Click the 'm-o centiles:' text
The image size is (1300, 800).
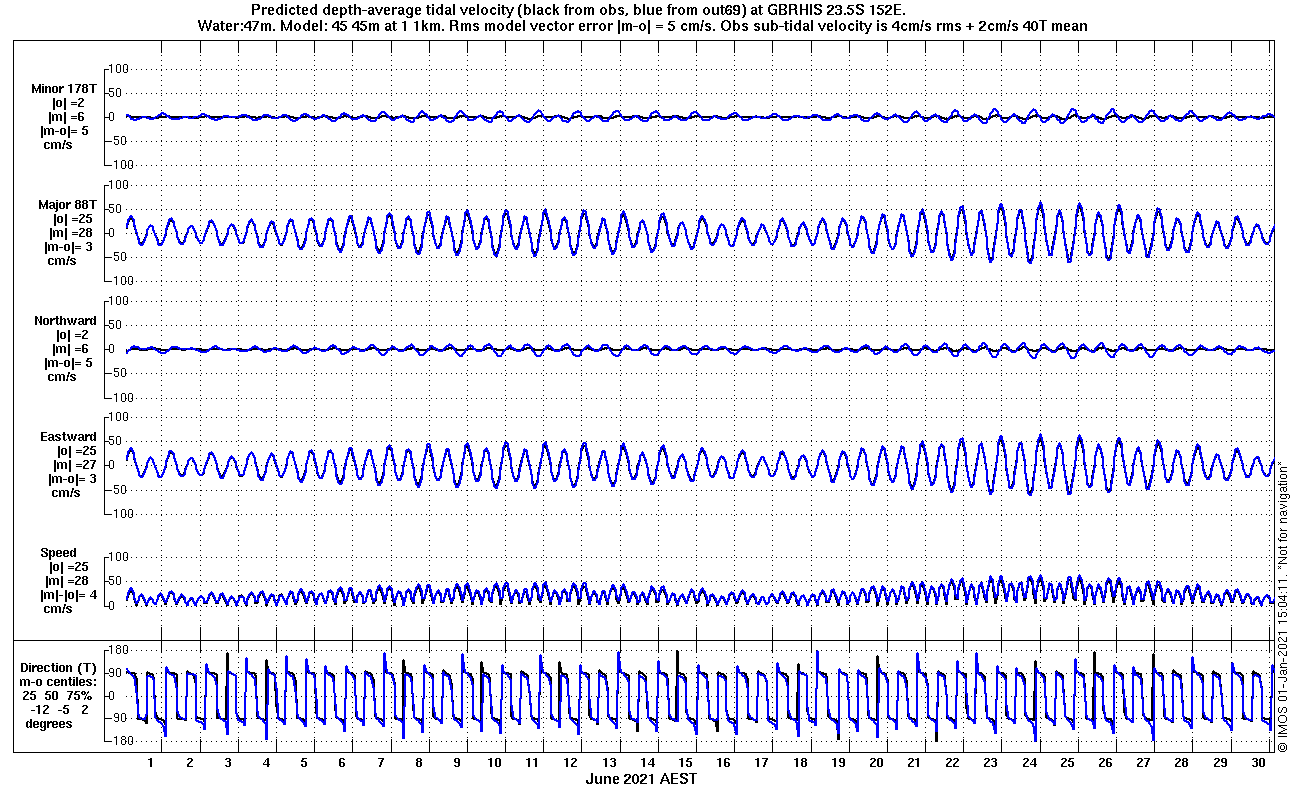(x=57, y=681)
